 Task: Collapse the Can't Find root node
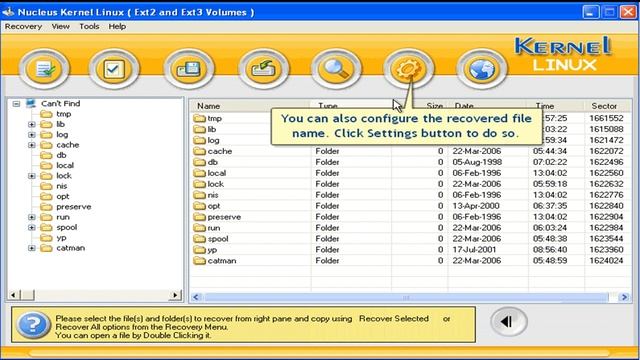(16, 104)
